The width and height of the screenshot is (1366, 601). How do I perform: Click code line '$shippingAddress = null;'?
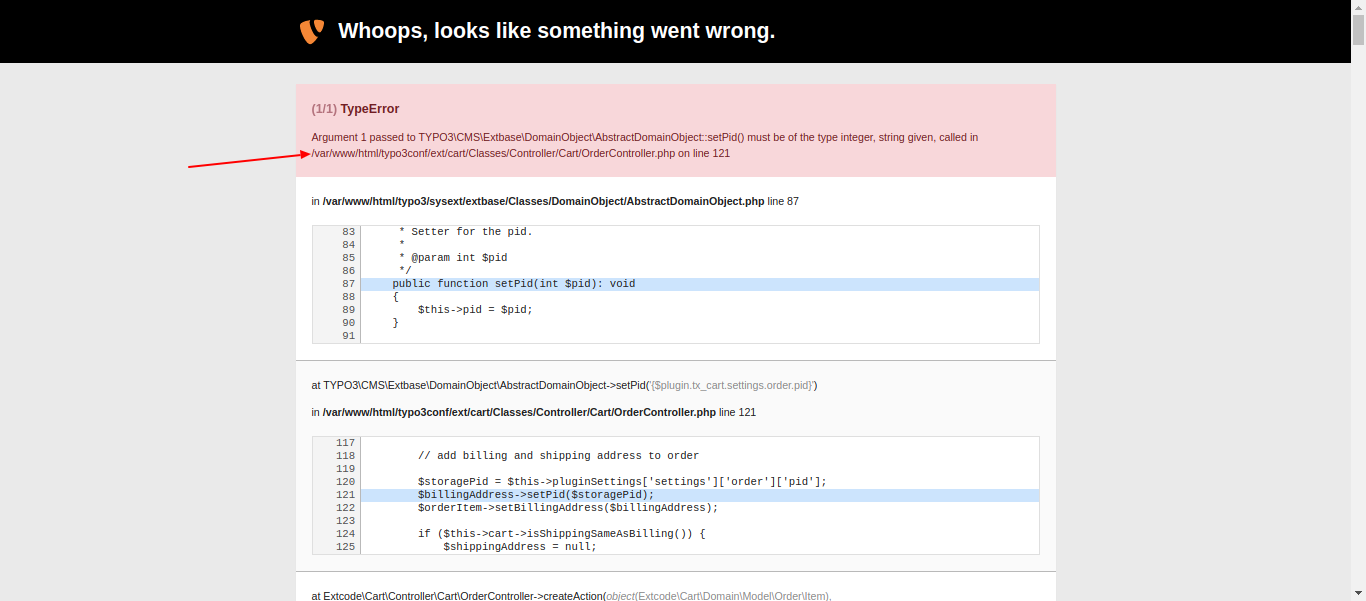[x=520, y=547]
